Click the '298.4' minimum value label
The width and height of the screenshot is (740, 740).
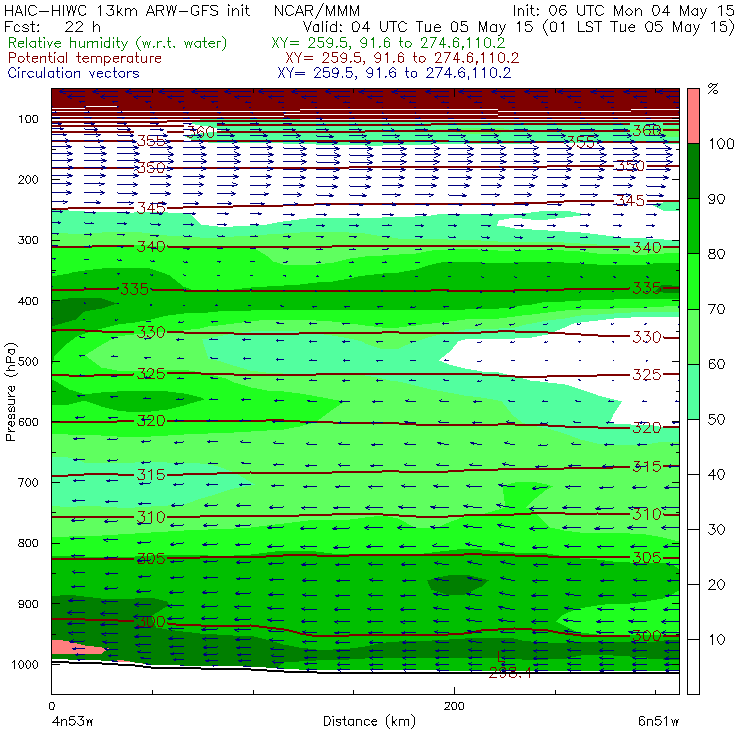point(510,673)
